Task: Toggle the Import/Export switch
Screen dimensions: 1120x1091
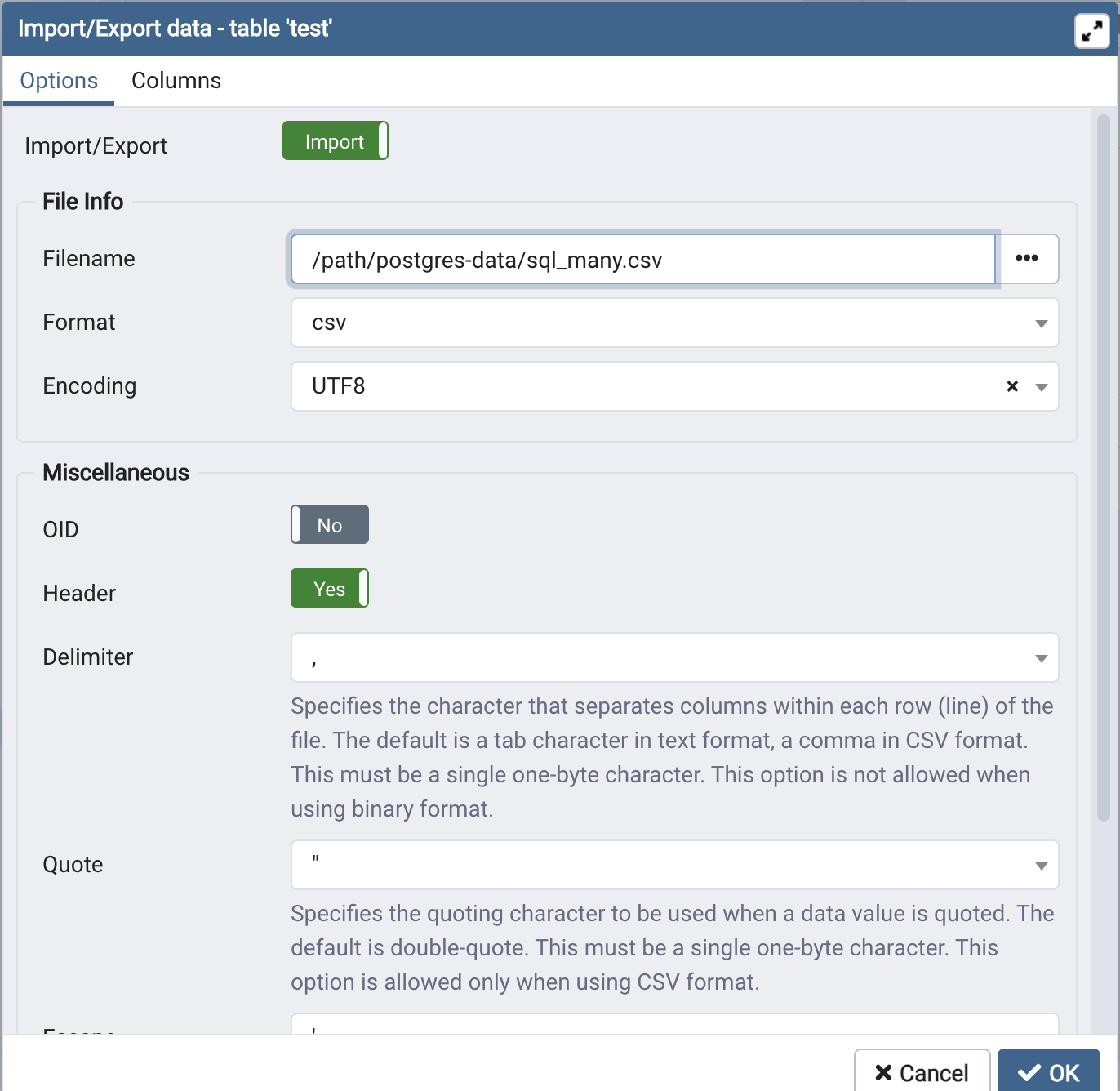Action: click(x=336, y=140)
